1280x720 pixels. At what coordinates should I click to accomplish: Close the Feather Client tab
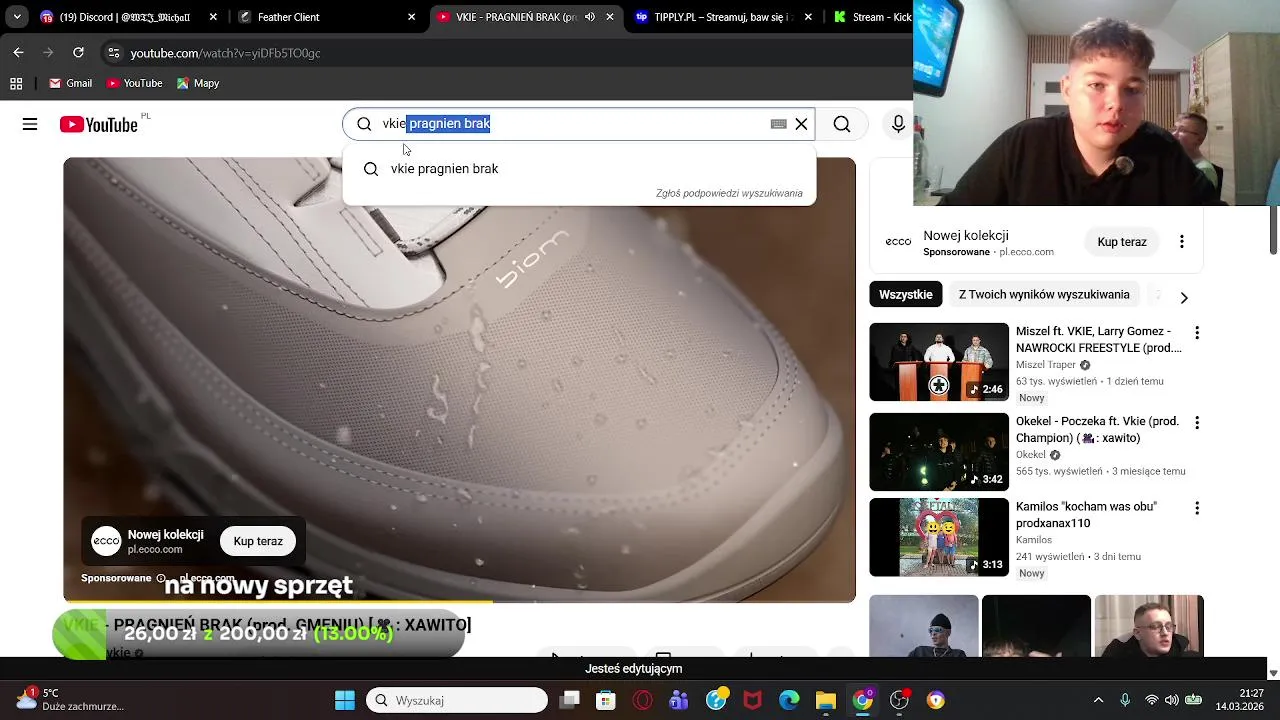click(x=411, y=17)
